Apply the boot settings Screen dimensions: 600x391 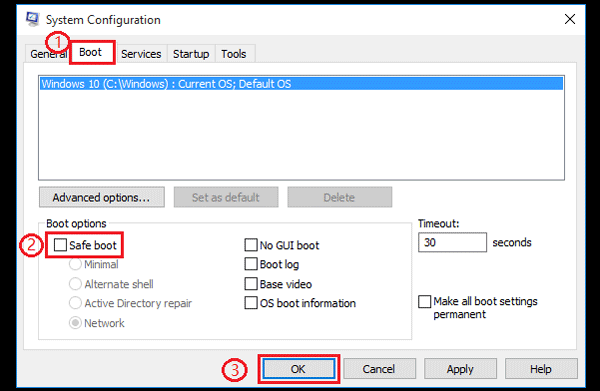tap(460, 369)
